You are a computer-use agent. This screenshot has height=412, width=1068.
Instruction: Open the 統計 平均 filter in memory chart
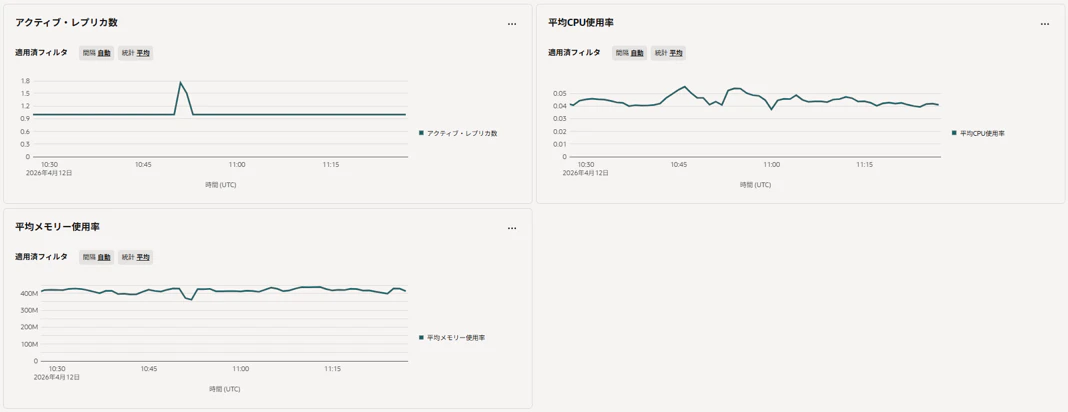click(x=136, y=257)
